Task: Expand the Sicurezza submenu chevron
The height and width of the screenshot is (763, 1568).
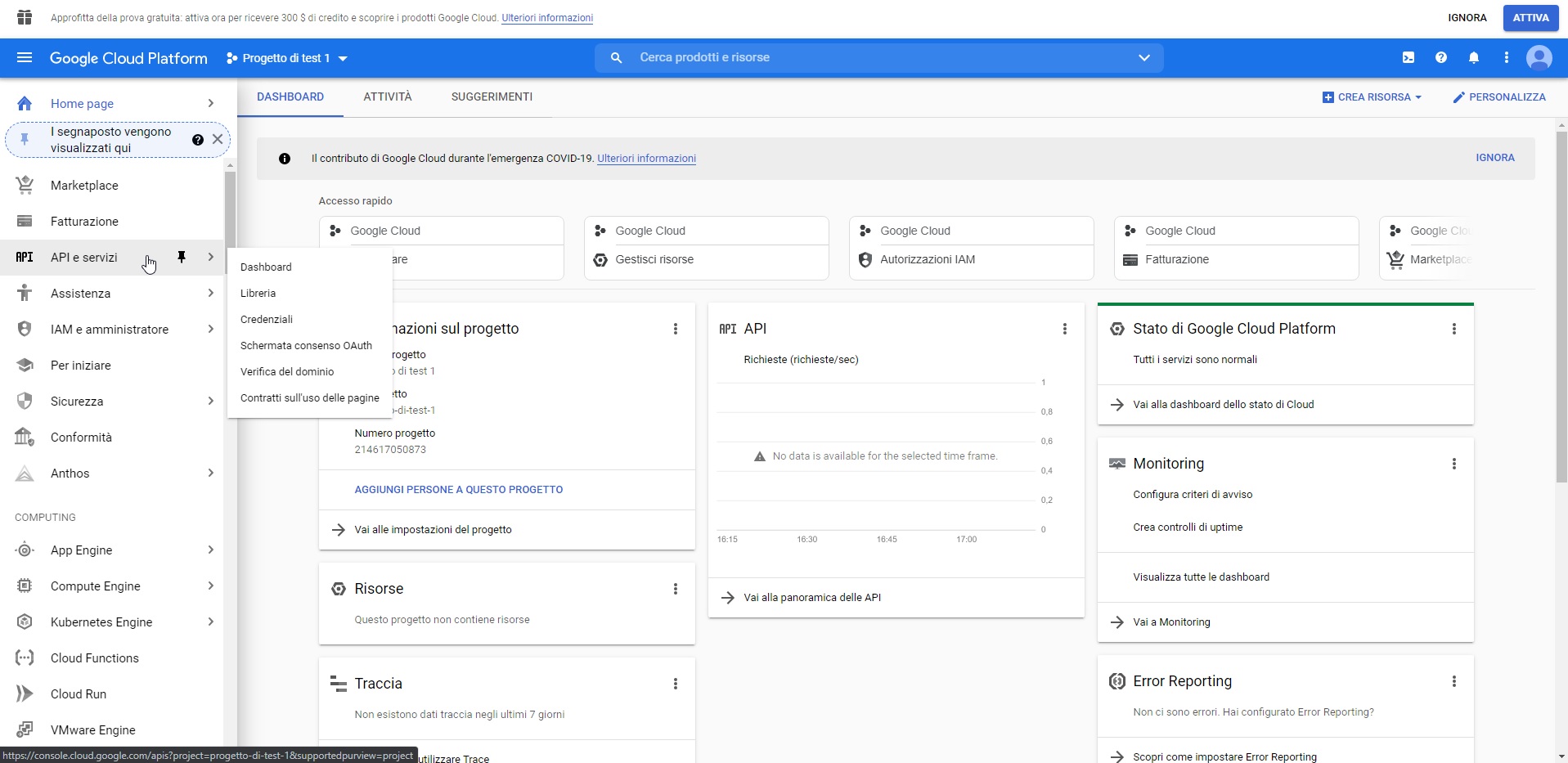Action: [x=210, y=401]
